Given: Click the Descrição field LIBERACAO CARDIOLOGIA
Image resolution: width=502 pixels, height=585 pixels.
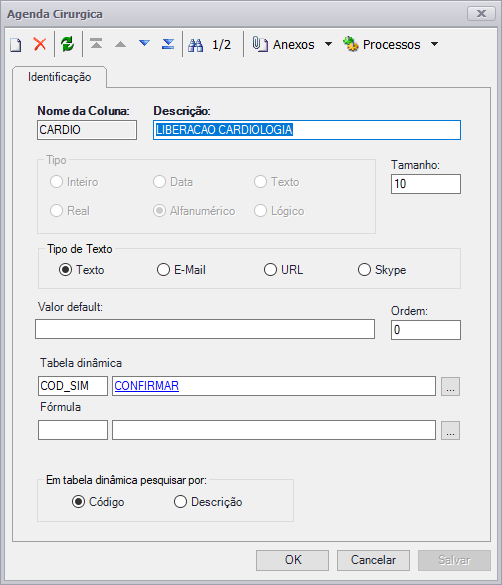Looking at the screenshot, I should point(307,130).
